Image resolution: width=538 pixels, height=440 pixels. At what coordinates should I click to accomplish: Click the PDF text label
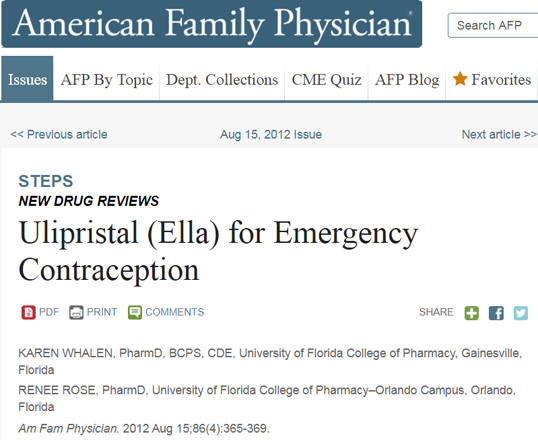point(49,312)
